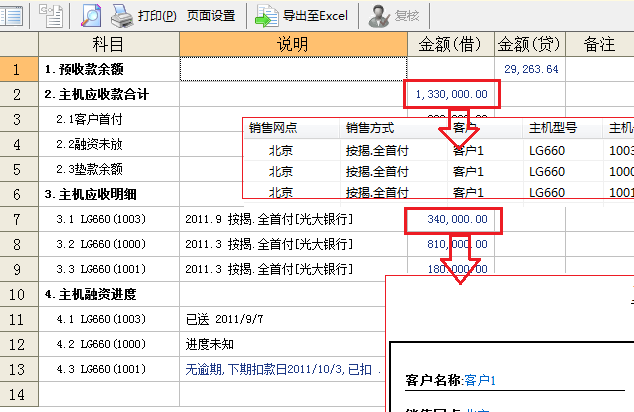Click cell 3.1 LG660(1003)
Viewport: 634px width, 412px height.
[109, 219]
